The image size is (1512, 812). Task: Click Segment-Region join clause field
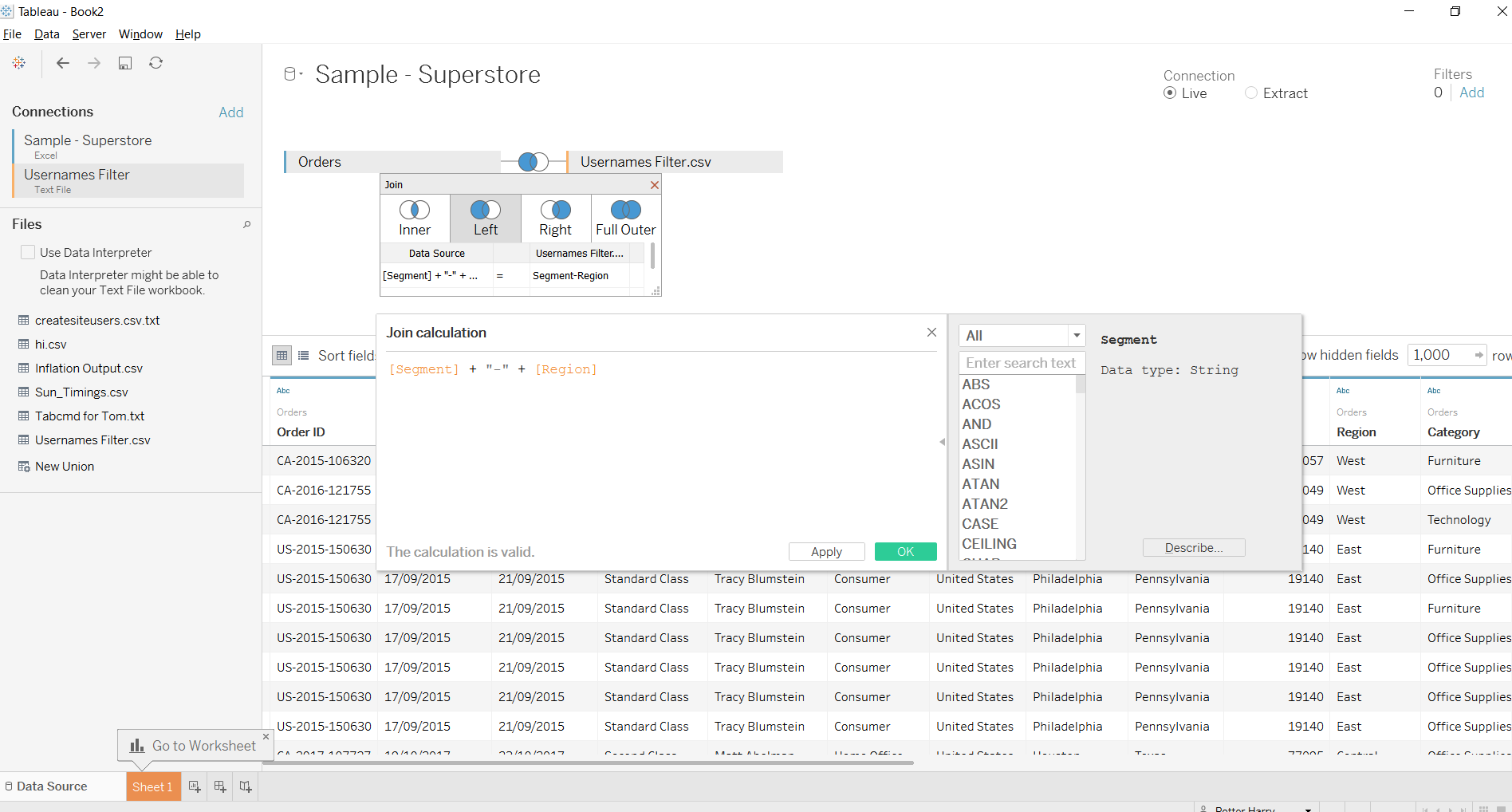579,276
